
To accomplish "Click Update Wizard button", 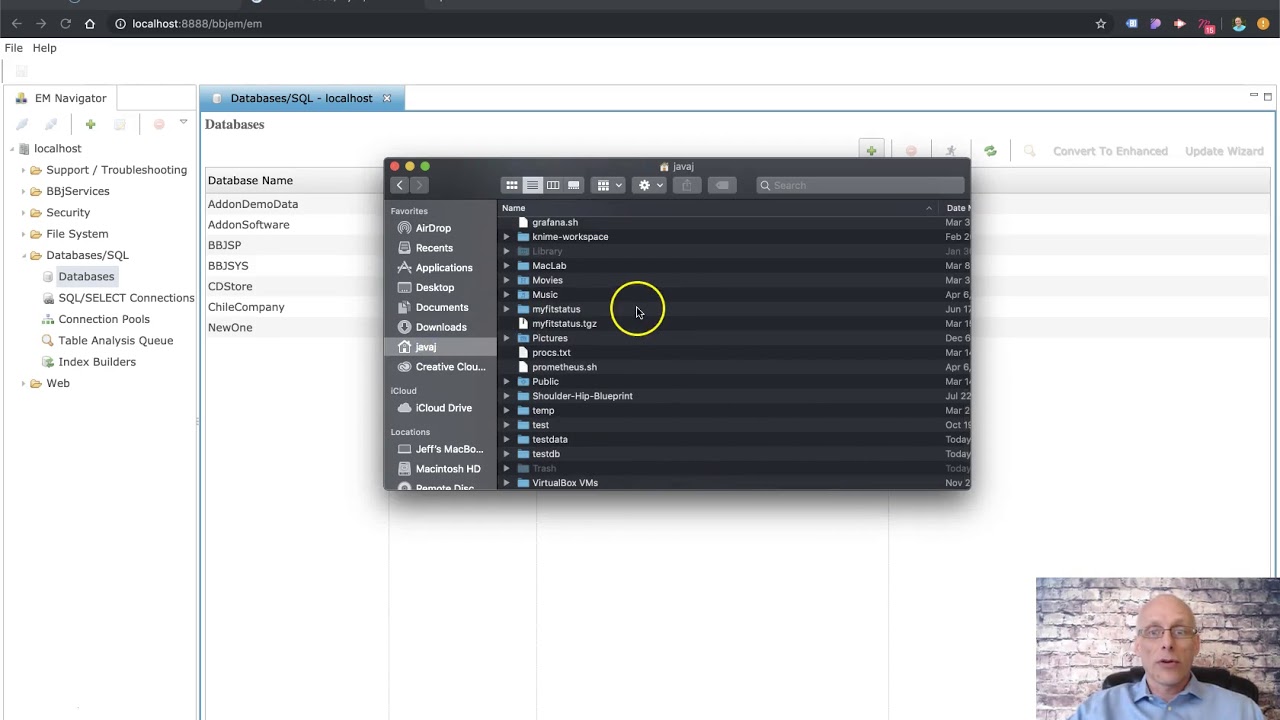I will click(1224, 151).
